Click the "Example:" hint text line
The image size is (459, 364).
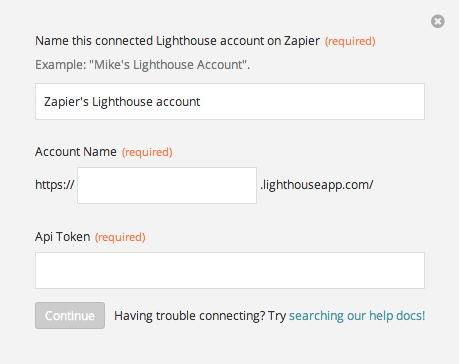[x=143, y=65]
